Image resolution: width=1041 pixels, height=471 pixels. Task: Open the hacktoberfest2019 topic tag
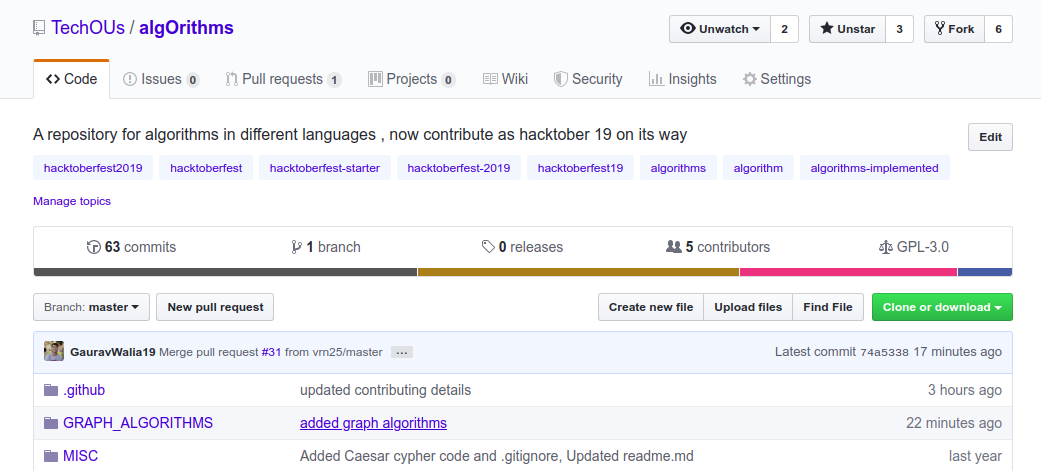[93, 168]
